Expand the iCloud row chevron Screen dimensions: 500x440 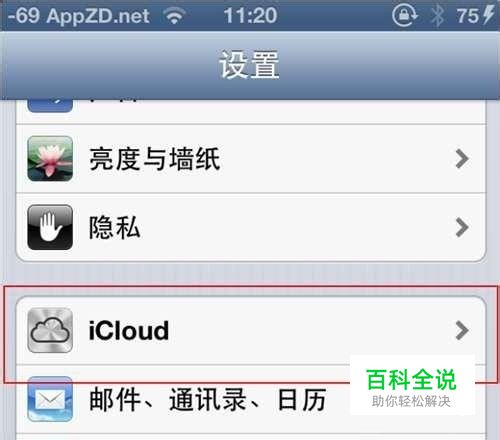coord(462,330)
